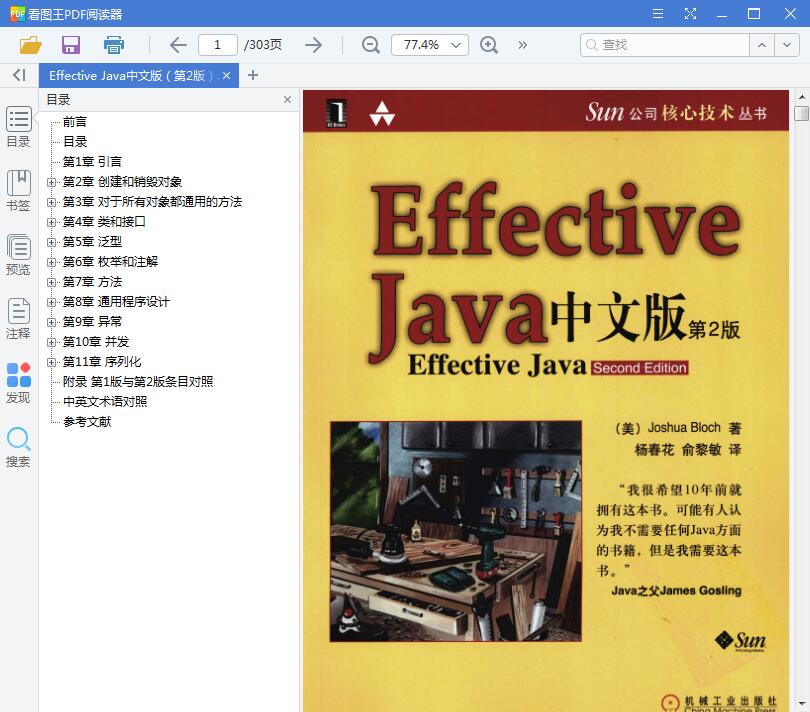Open 附录 第1版与第2版条目对照
Screen dimensions: 810x712
[x=138, y=382]
